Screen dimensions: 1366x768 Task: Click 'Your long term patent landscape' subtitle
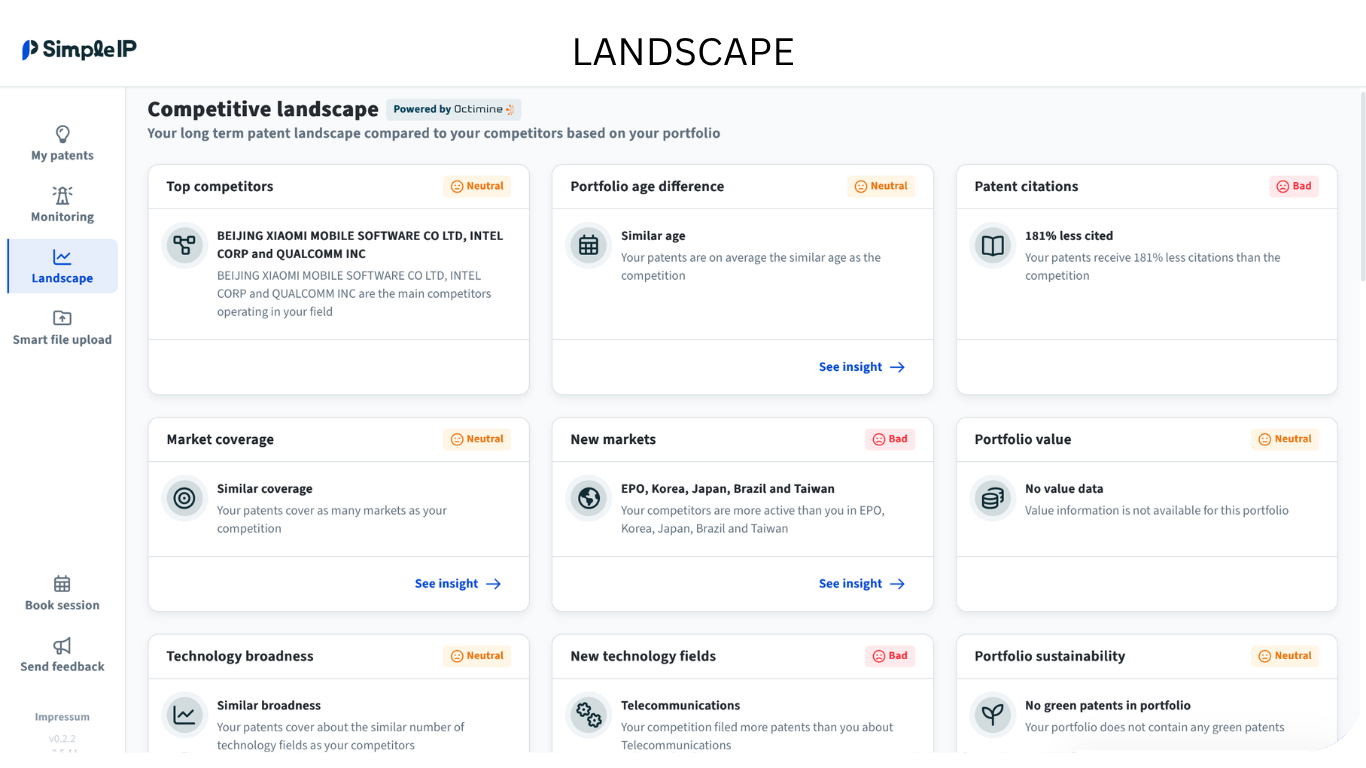point(434,133)
